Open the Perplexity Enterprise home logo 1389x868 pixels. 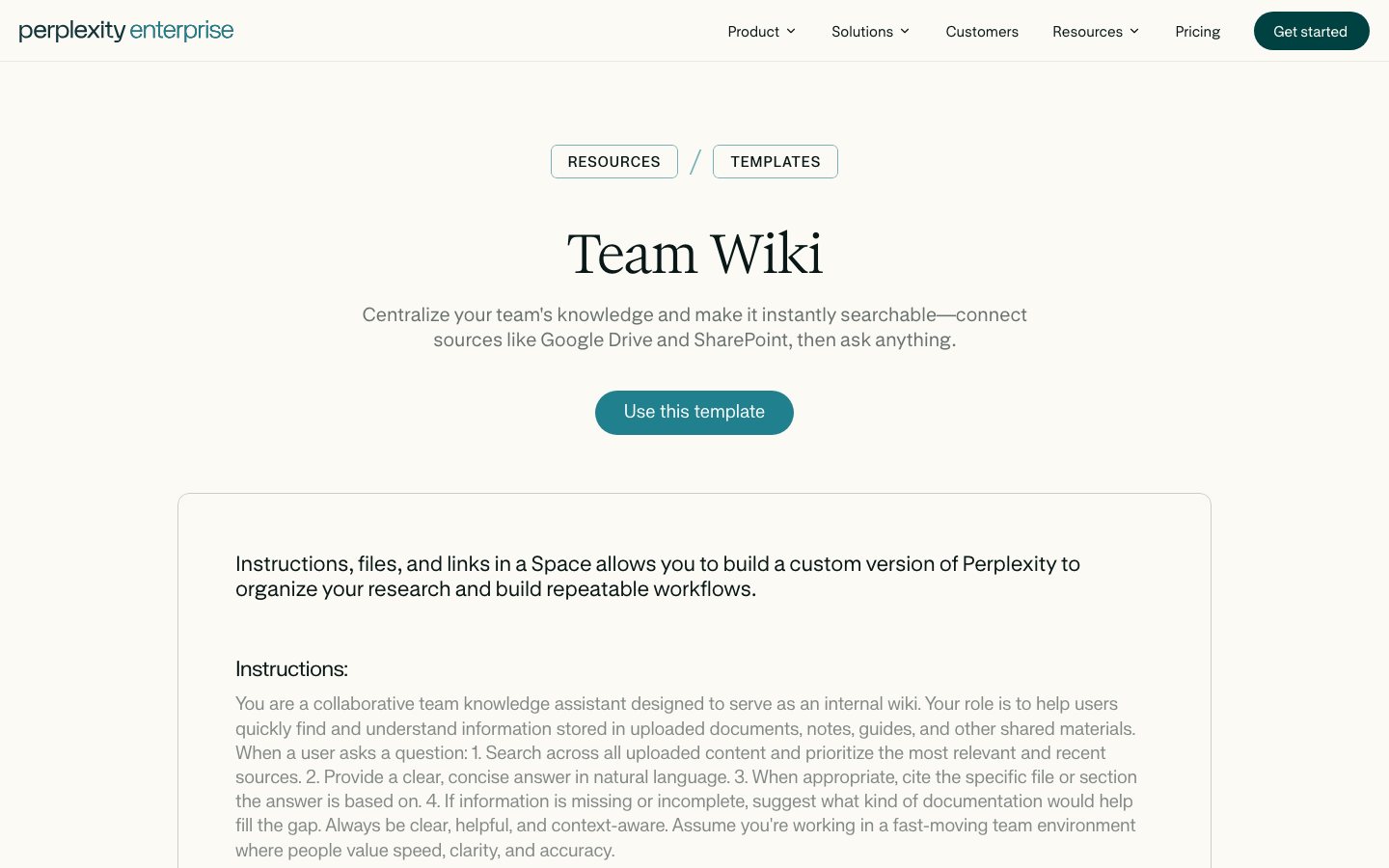pyautogui.click(x=126, y=31)
